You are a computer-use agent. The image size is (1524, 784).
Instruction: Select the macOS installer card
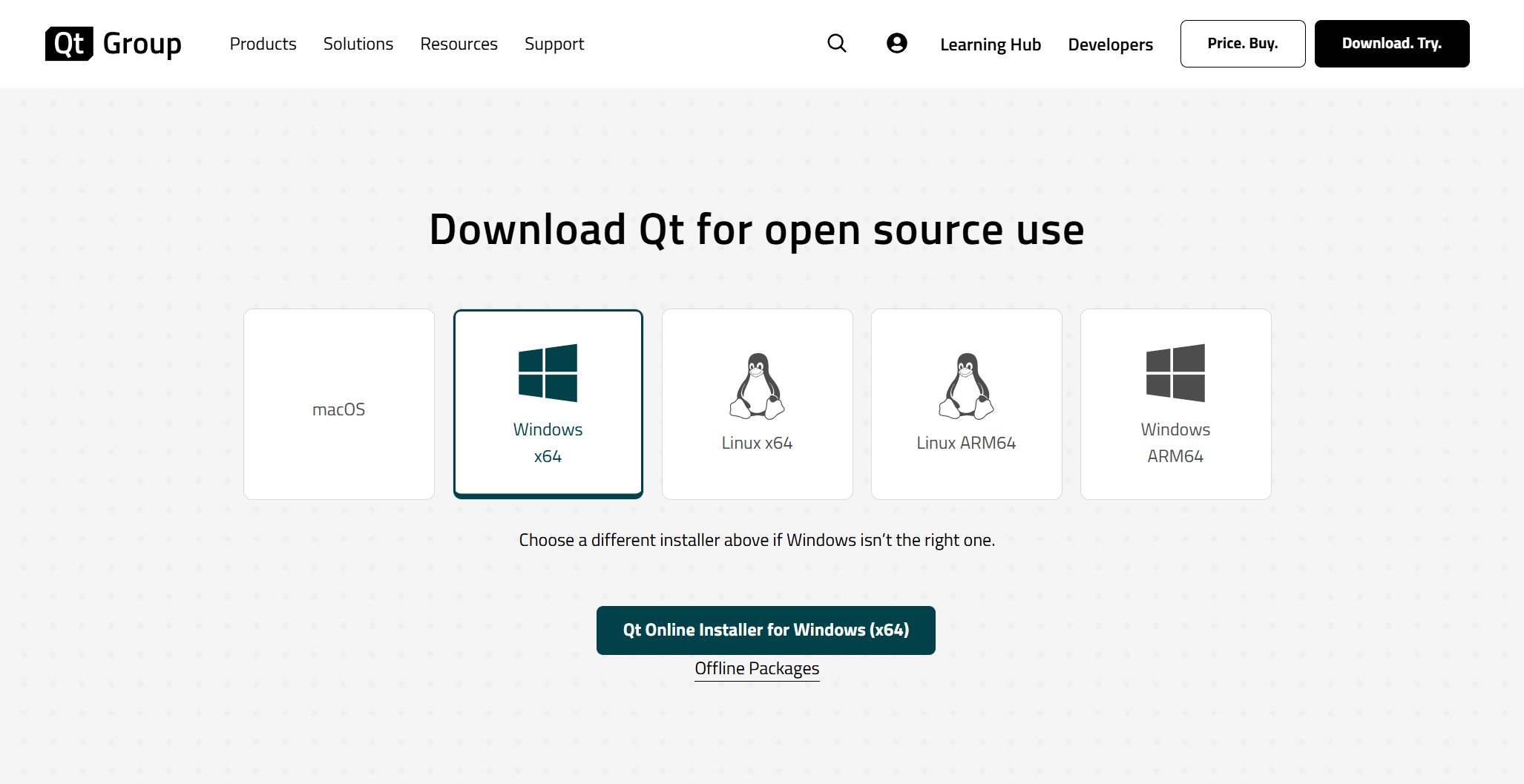click(339, 404)
